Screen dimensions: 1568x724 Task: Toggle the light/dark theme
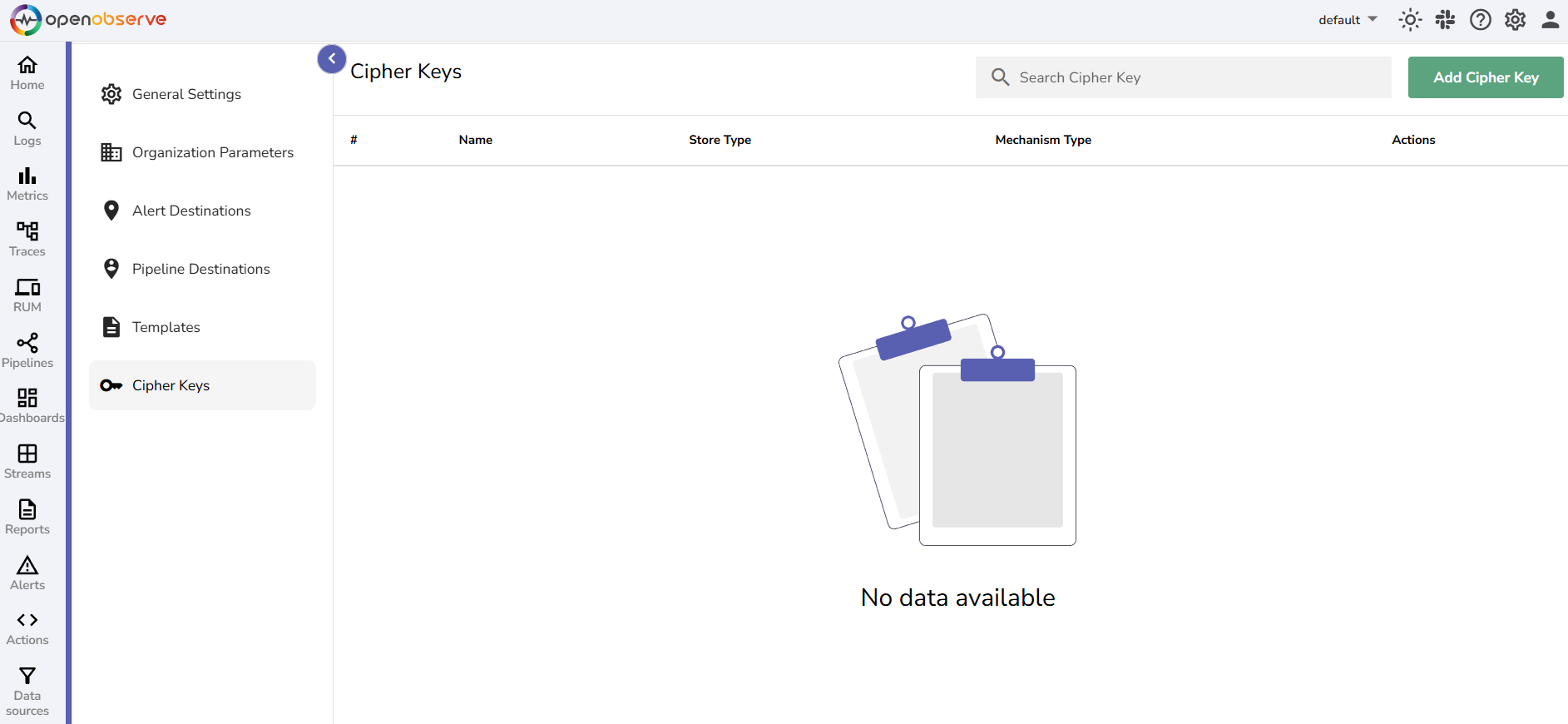pyautogui.click(x=1410, y=20)
